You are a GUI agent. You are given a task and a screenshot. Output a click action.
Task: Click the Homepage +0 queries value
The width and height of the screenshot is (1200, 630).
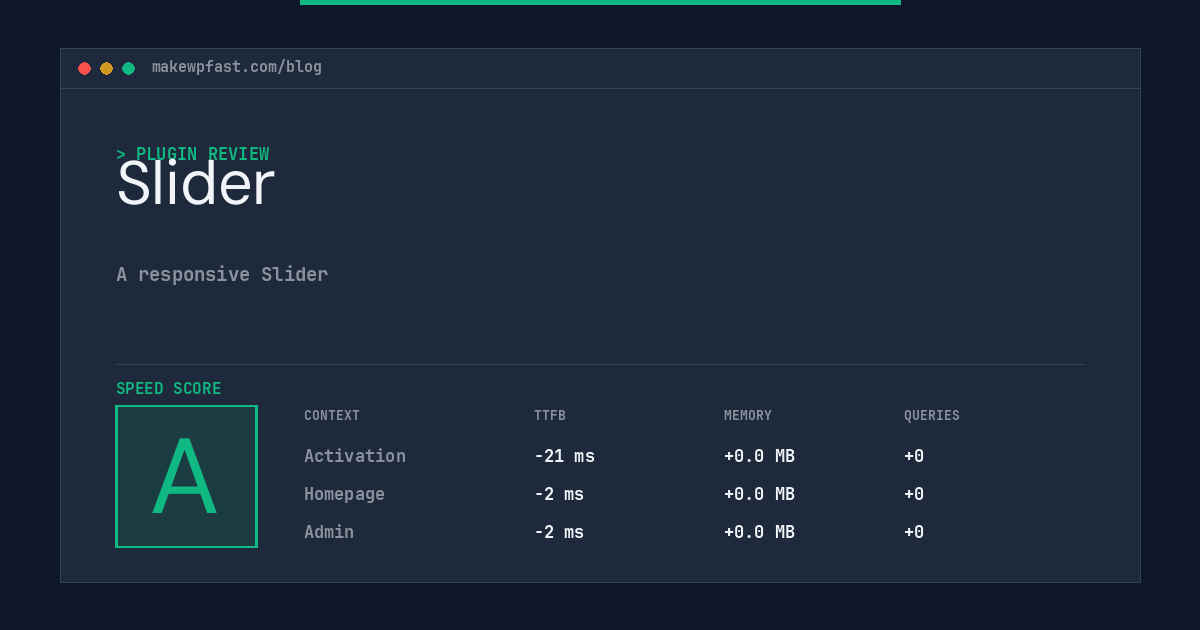(914, 494)
